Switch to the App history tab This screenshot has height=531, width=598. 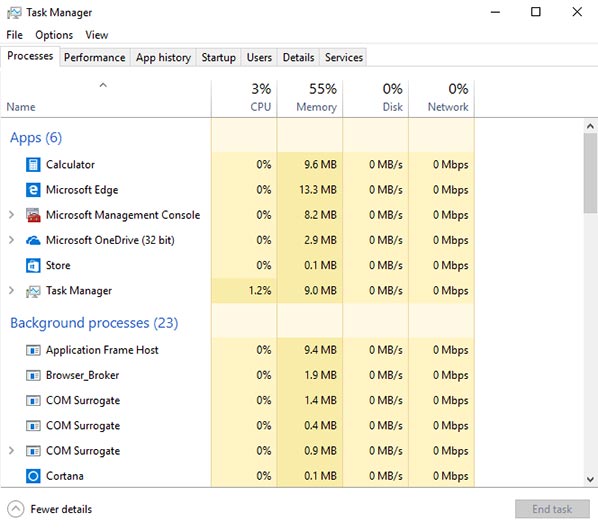coord(163,57)
